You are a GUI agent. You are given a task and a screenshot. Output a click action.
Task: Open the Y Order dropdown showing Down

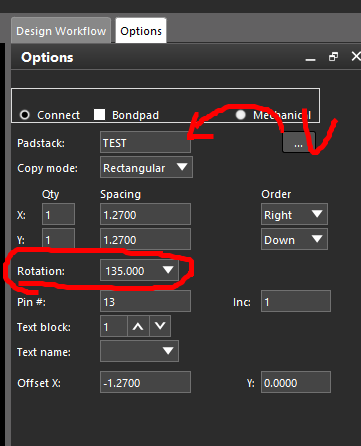pyautogui.click(x=294, y=239)
